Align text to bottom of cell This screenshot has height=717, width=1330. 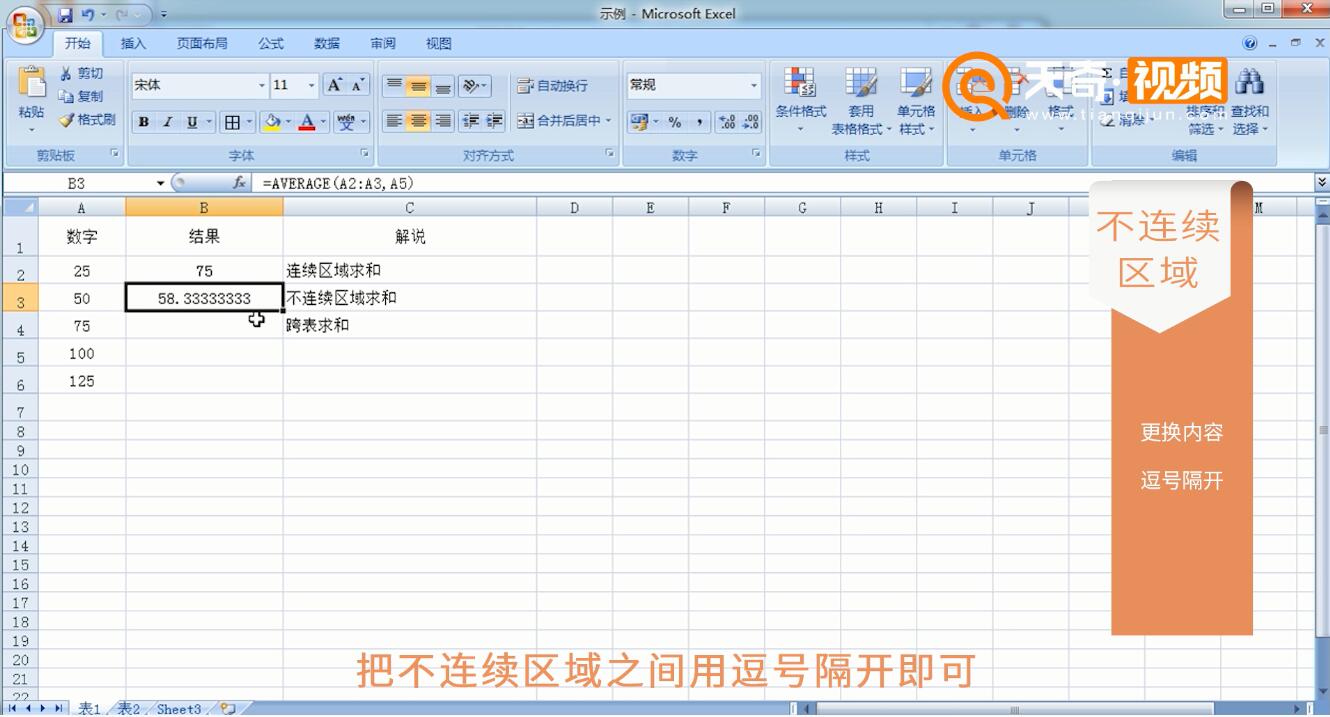442,86
